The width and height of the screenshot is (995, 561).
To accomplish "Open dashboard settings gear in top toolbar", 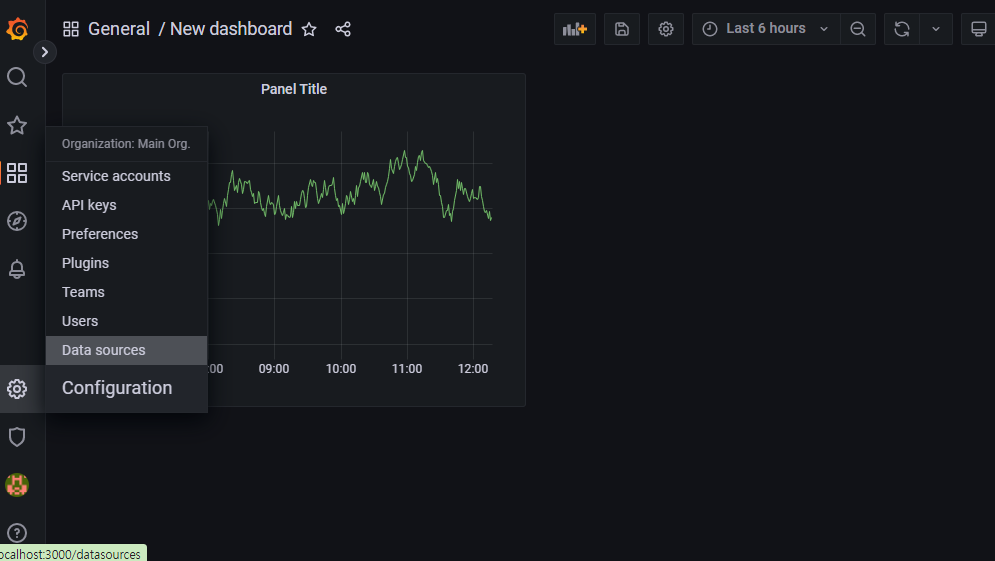I will point(666,29).
